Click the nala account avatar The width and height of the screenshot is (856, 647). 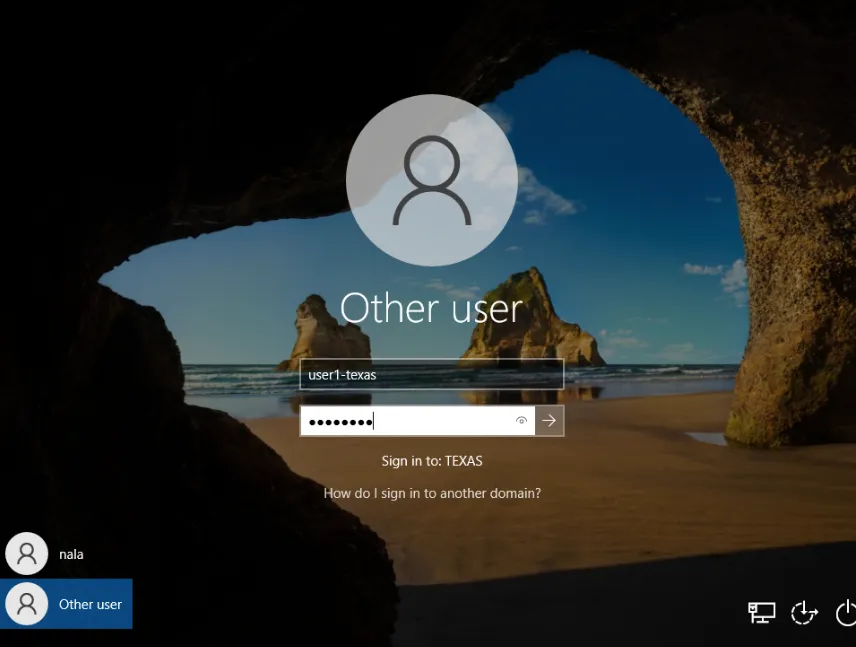27,554
